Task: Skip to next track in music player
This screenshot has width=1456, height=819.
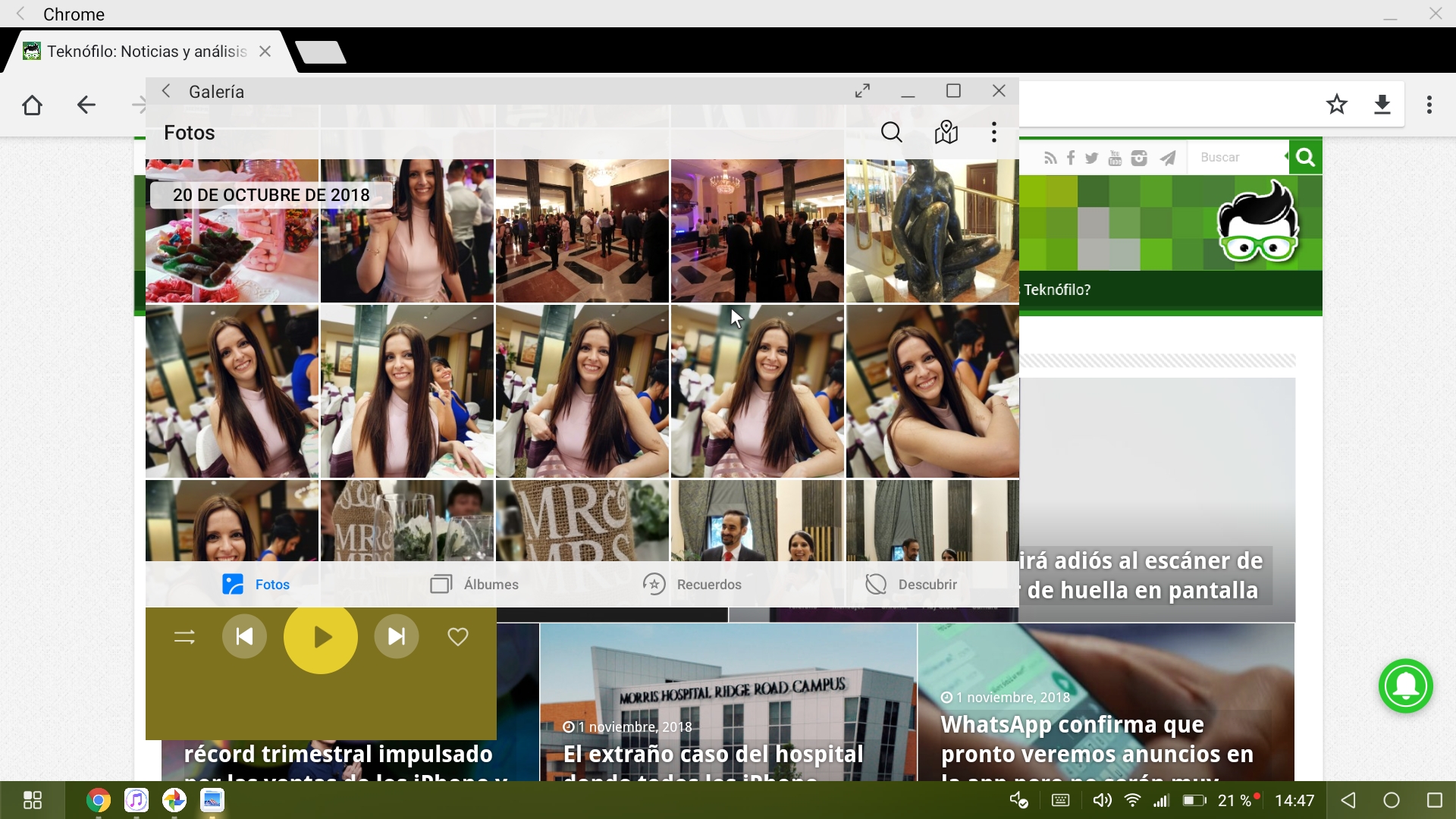Action: tap(397, 636)
